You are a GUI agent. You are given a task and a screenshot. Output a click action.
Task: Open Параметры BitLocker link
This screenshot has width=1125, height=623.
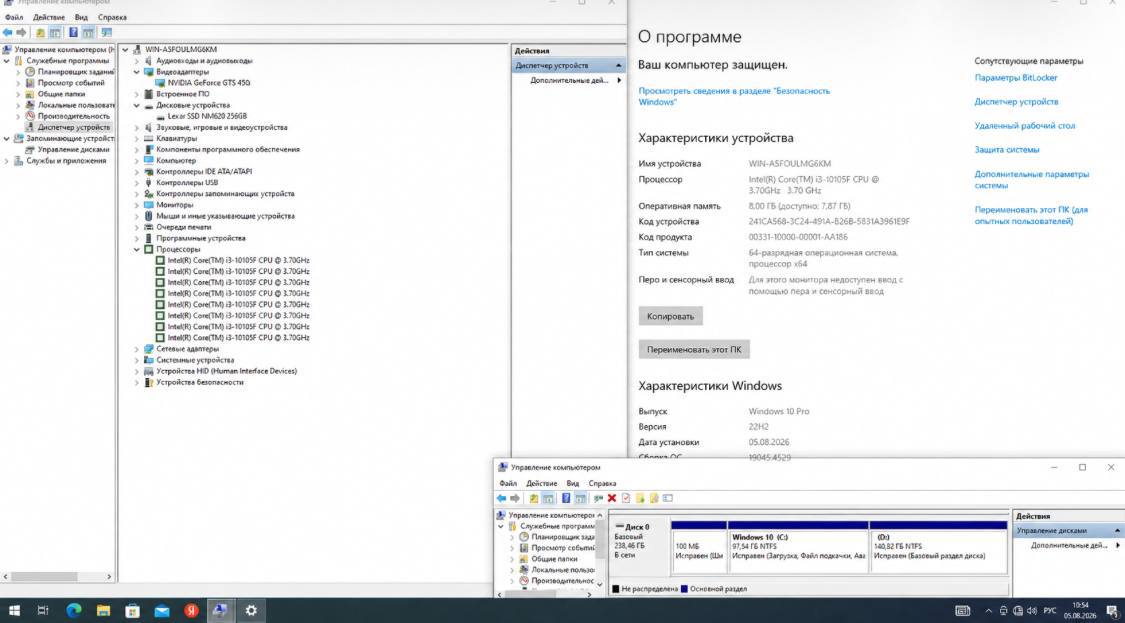[x=1016, y=78]
